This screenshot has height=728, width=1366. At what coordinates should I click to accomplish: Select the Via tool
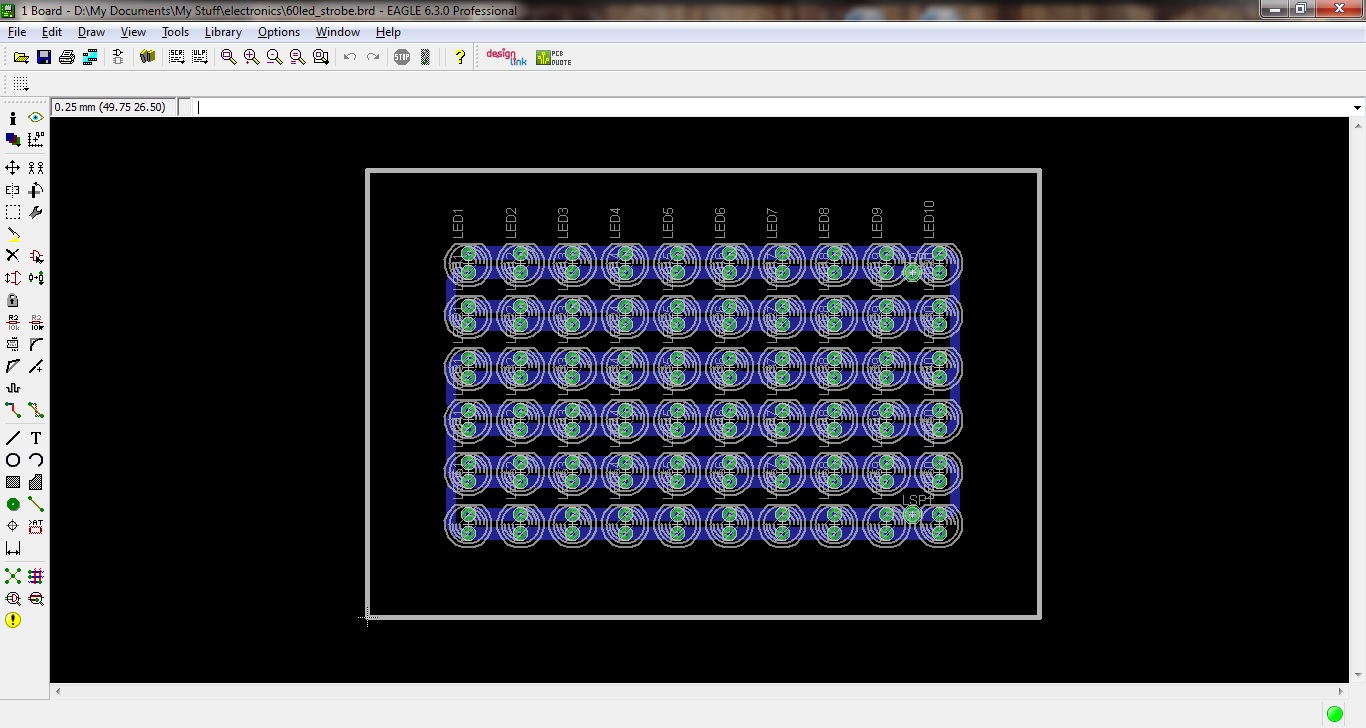pos(12,504)
